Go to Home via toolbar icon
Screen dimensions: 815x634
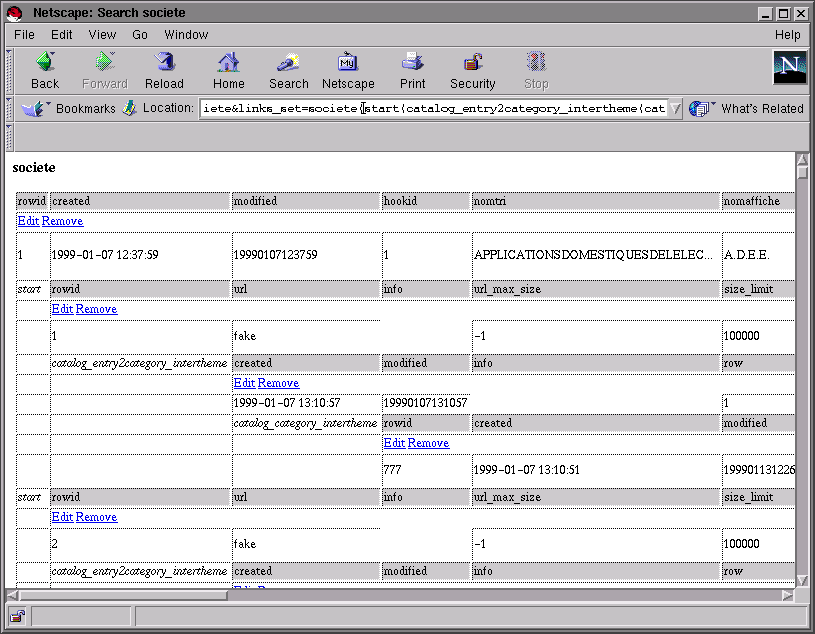coord(228,63)
